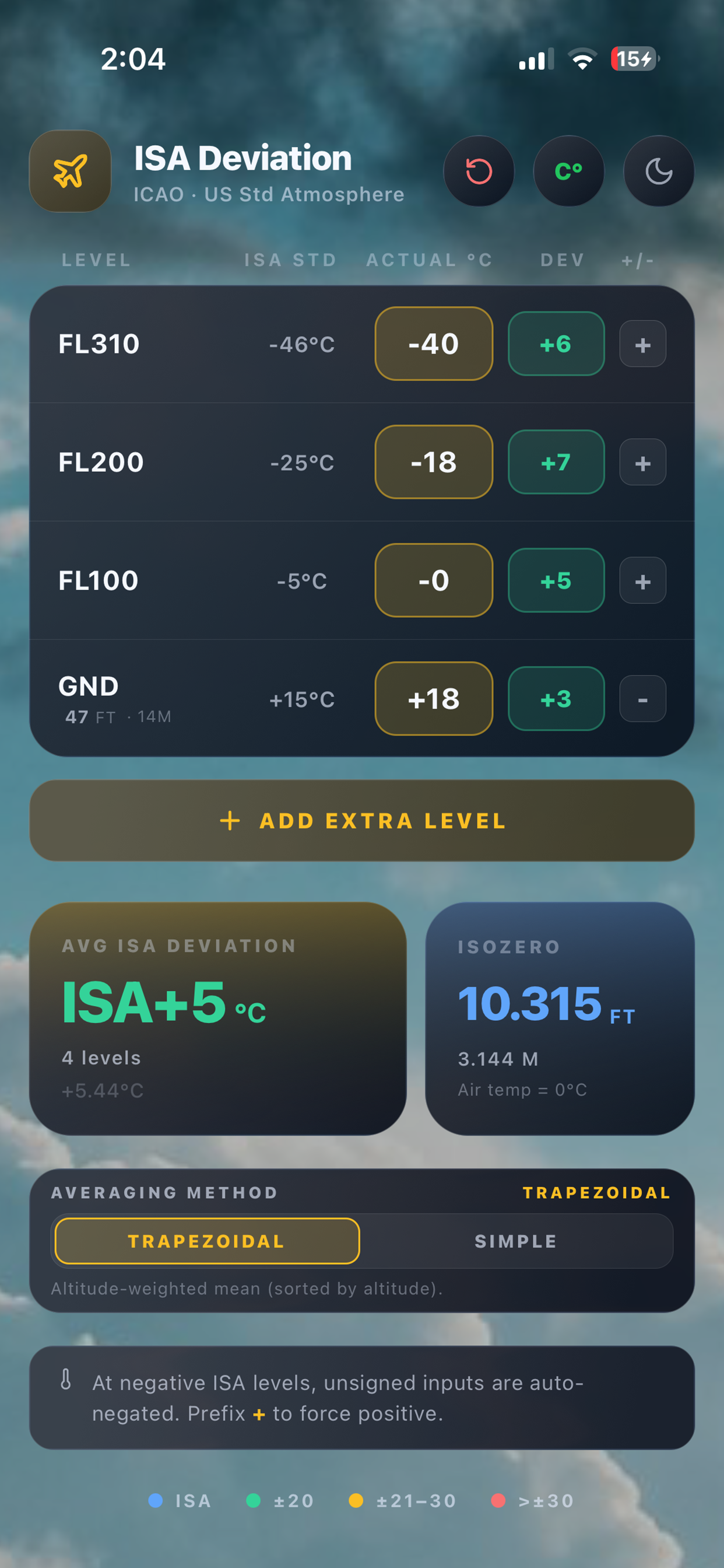The image size is (724, 1568).
Task: Edit the FL310 actual temperature -40 field
Action: coord(434,344)
